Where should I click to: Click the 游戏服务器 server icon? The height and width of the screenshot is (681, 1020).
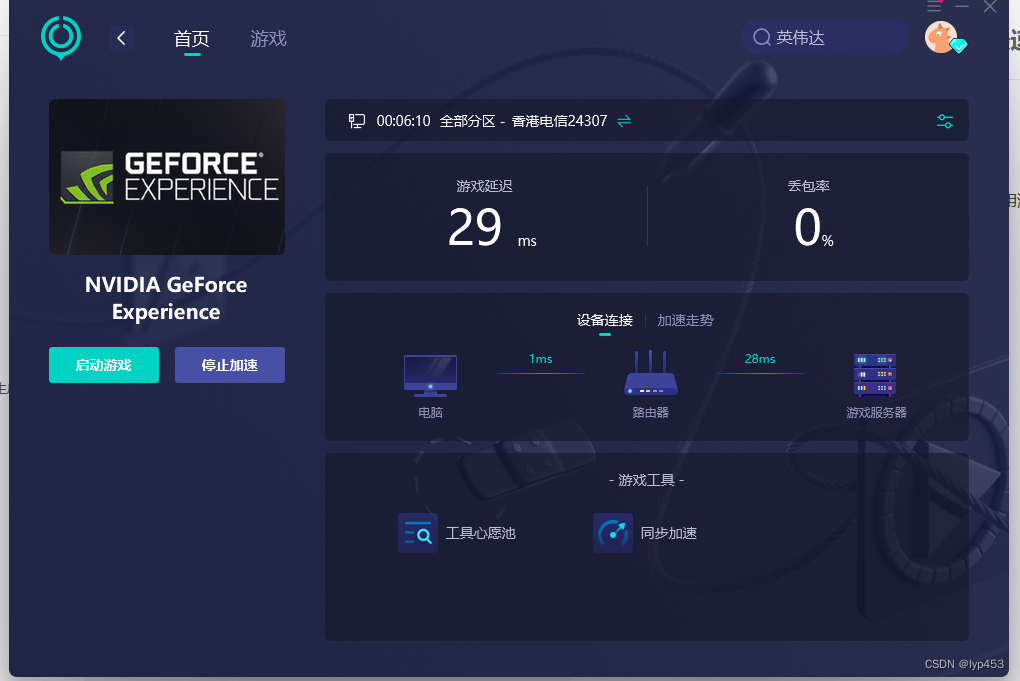[x=875, y=375]
